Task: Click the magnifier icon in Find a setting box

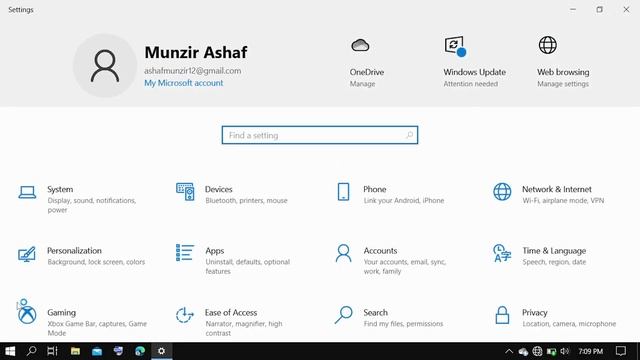Action: tap(409, 135)
